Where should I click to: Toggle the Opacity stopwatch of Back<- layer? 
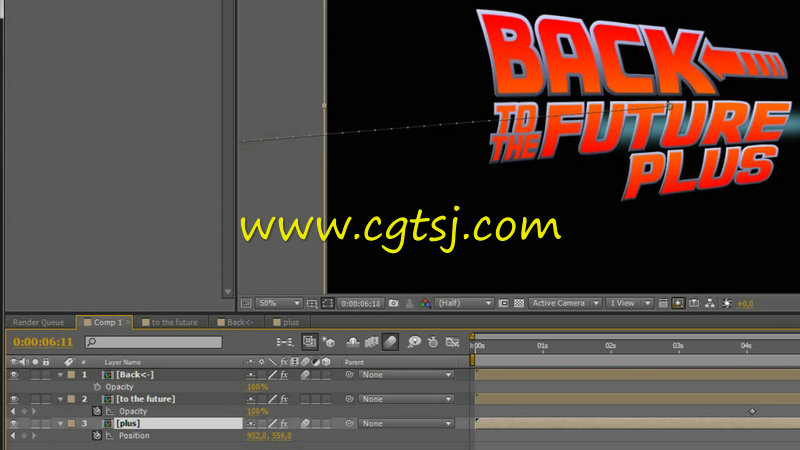97,387
